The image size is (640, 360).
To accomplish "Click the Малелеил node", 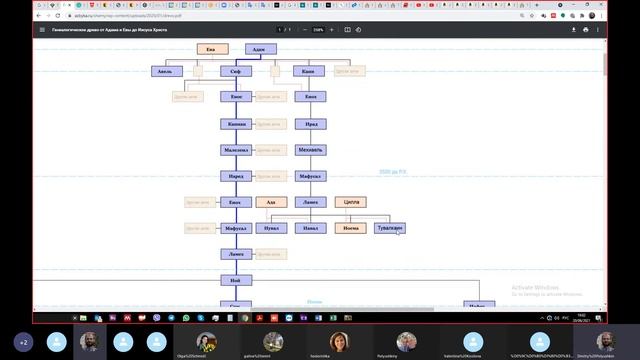I will coord(236,150).
